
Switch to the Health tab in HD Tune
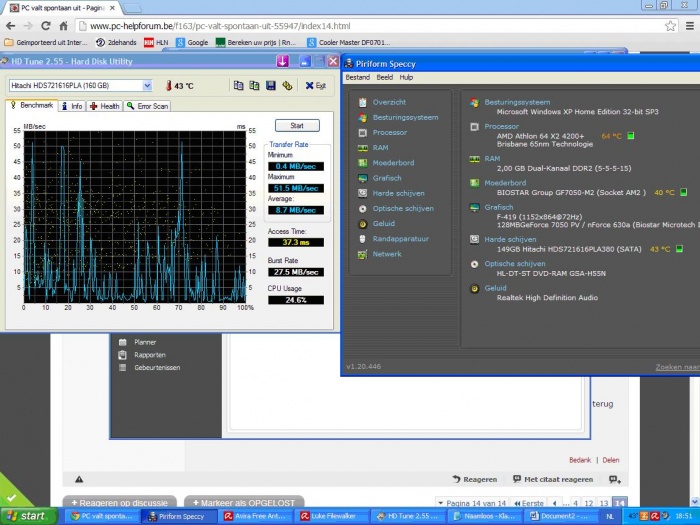click(104, 106)
